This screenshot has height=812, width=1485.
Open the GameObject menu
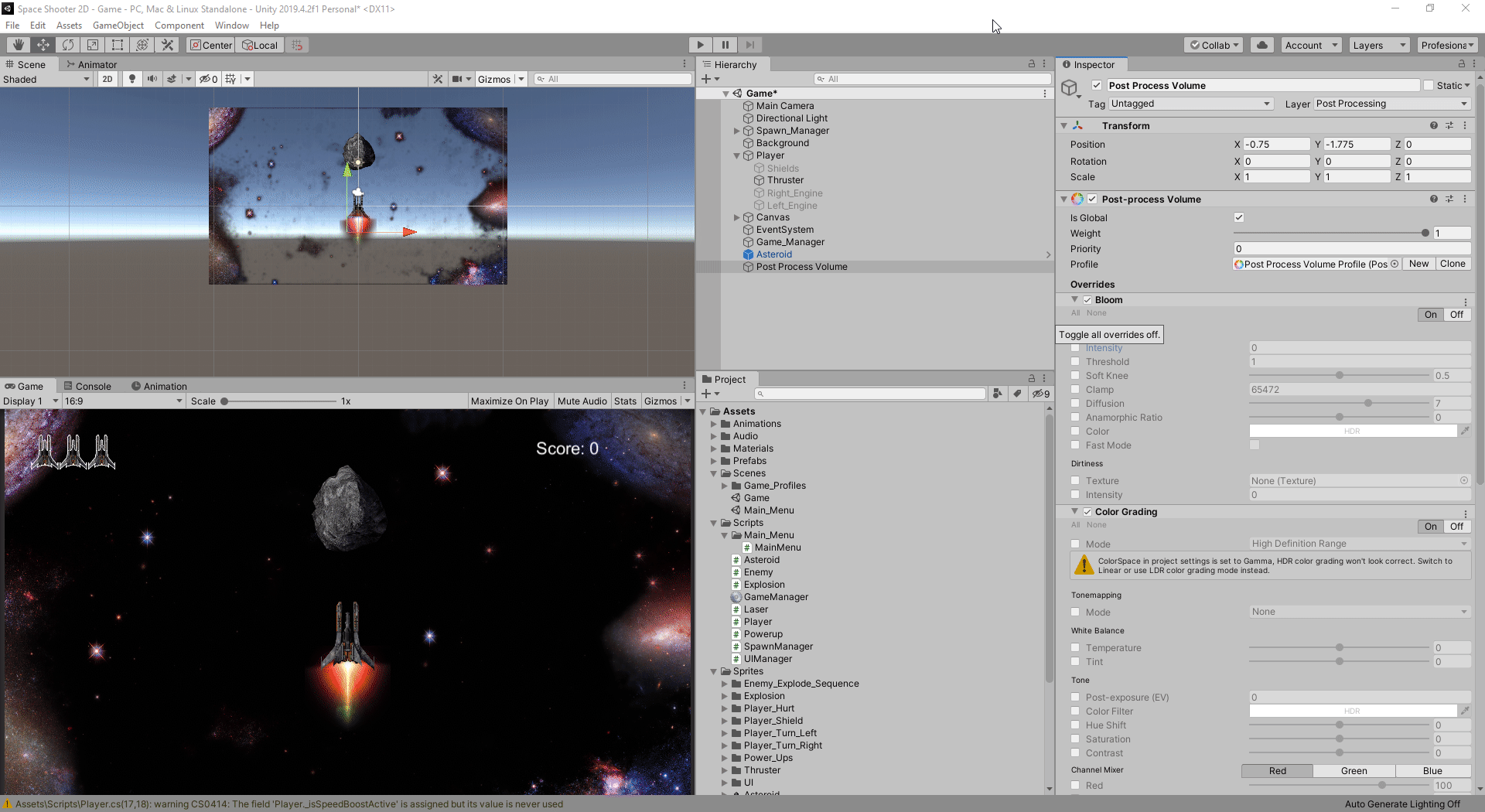click(x=118, y=26)
